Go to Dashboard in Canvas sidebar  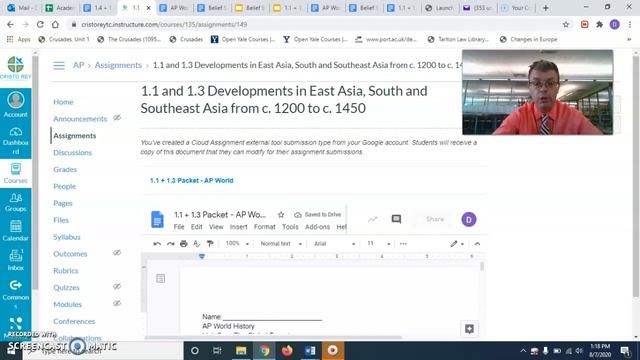coord(16,141)
